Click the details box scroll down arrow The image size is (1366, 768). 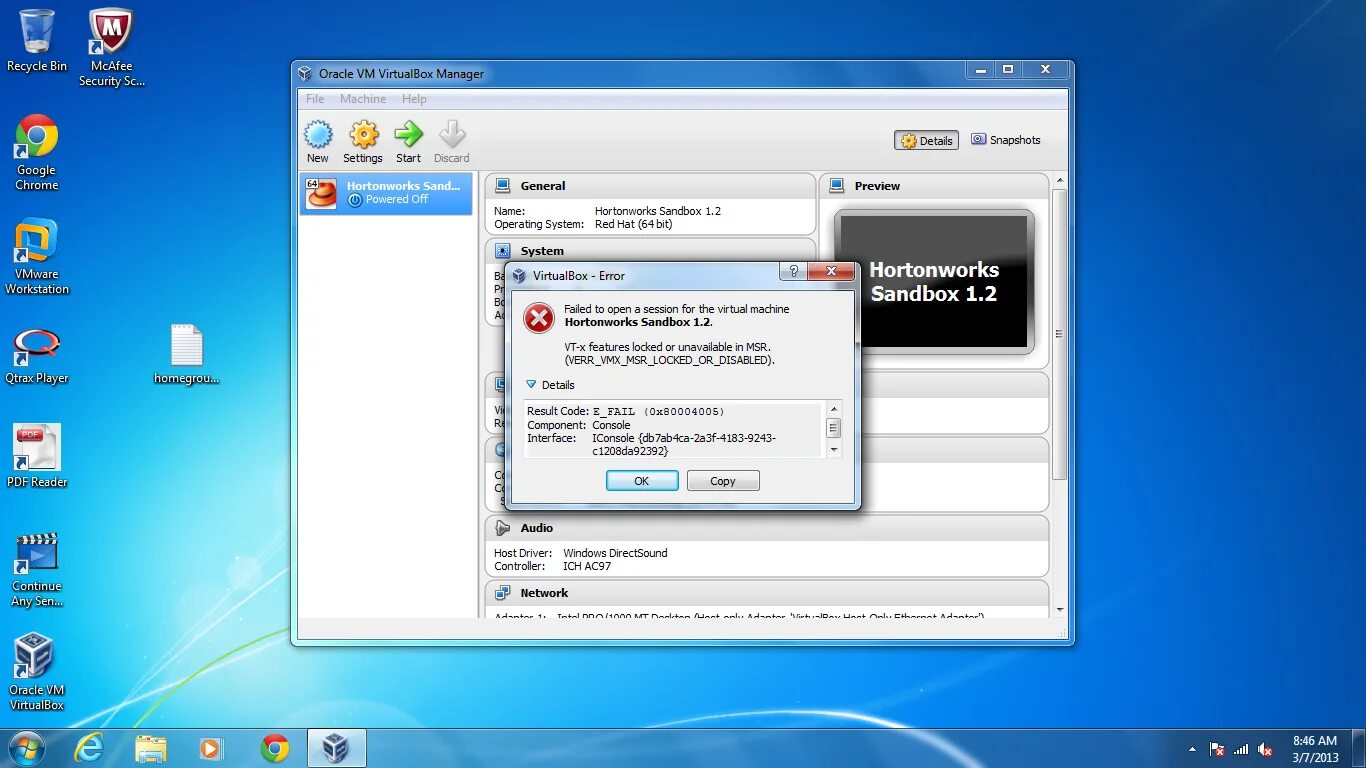click(834, 450)
